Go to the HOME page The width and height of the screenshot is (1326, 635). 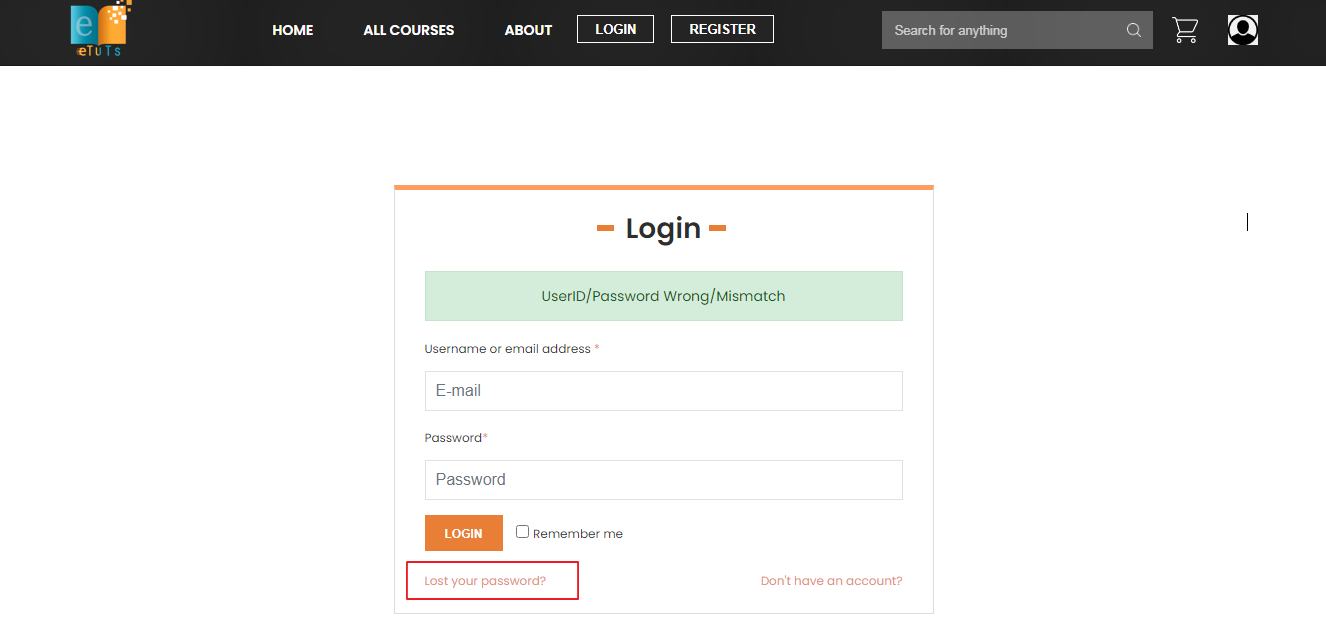tap(293, 30)
